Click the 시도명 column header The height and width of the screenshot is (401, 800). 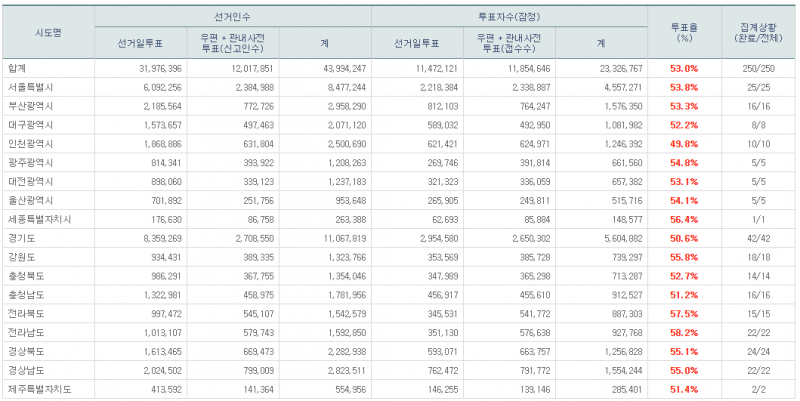coord(48,33)
